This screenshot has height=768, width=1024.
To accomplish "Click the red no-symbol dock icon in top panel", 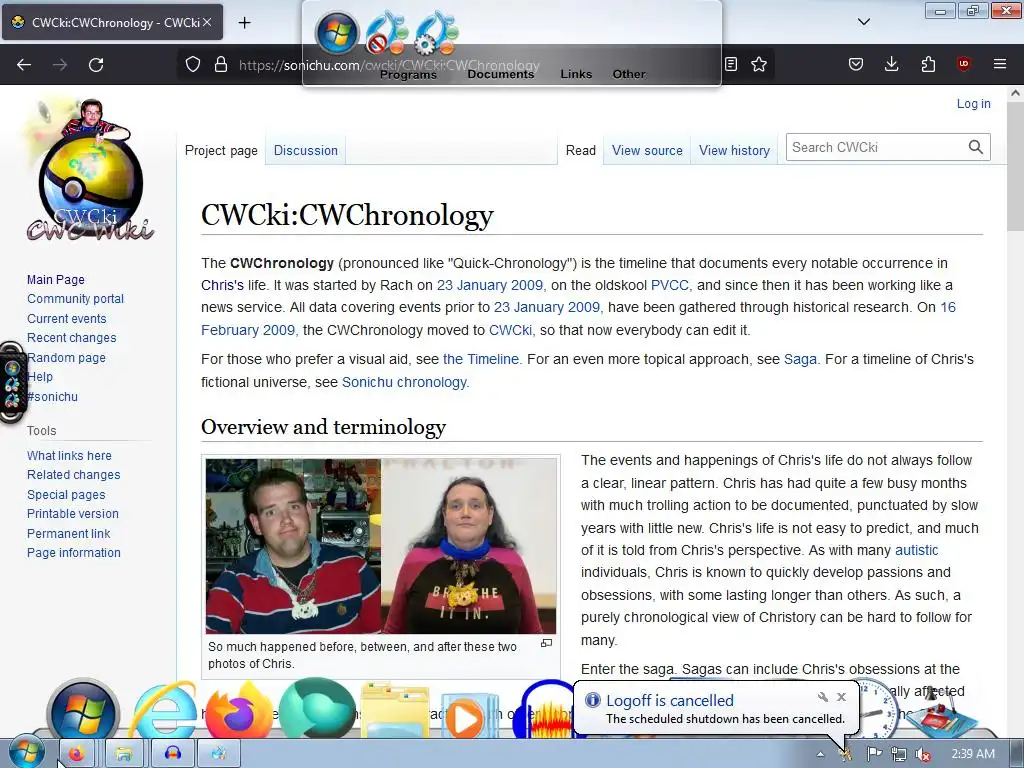I will pyautogui.click(x=387, y=33).
